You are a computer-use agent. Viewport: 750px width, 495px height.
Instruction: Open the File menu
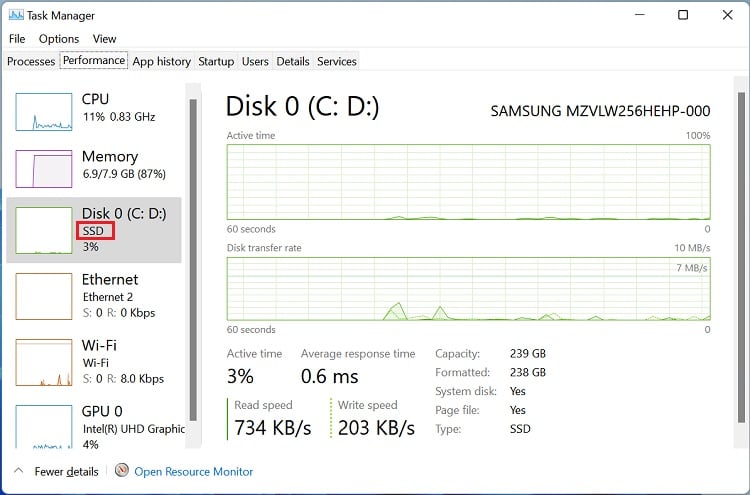tap(17, 39)
